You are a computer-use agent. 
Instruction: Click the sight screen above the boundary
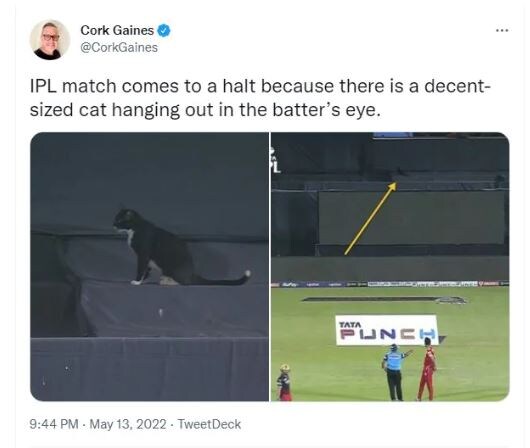click(x=411, y=217)
